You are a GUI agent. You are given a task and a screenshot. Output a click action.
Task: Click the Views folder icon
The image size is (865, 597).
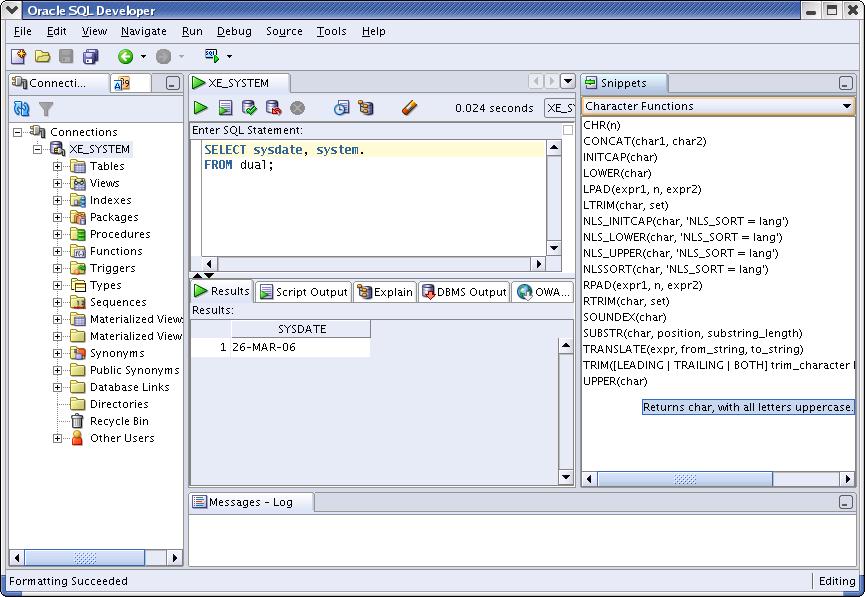78,183
